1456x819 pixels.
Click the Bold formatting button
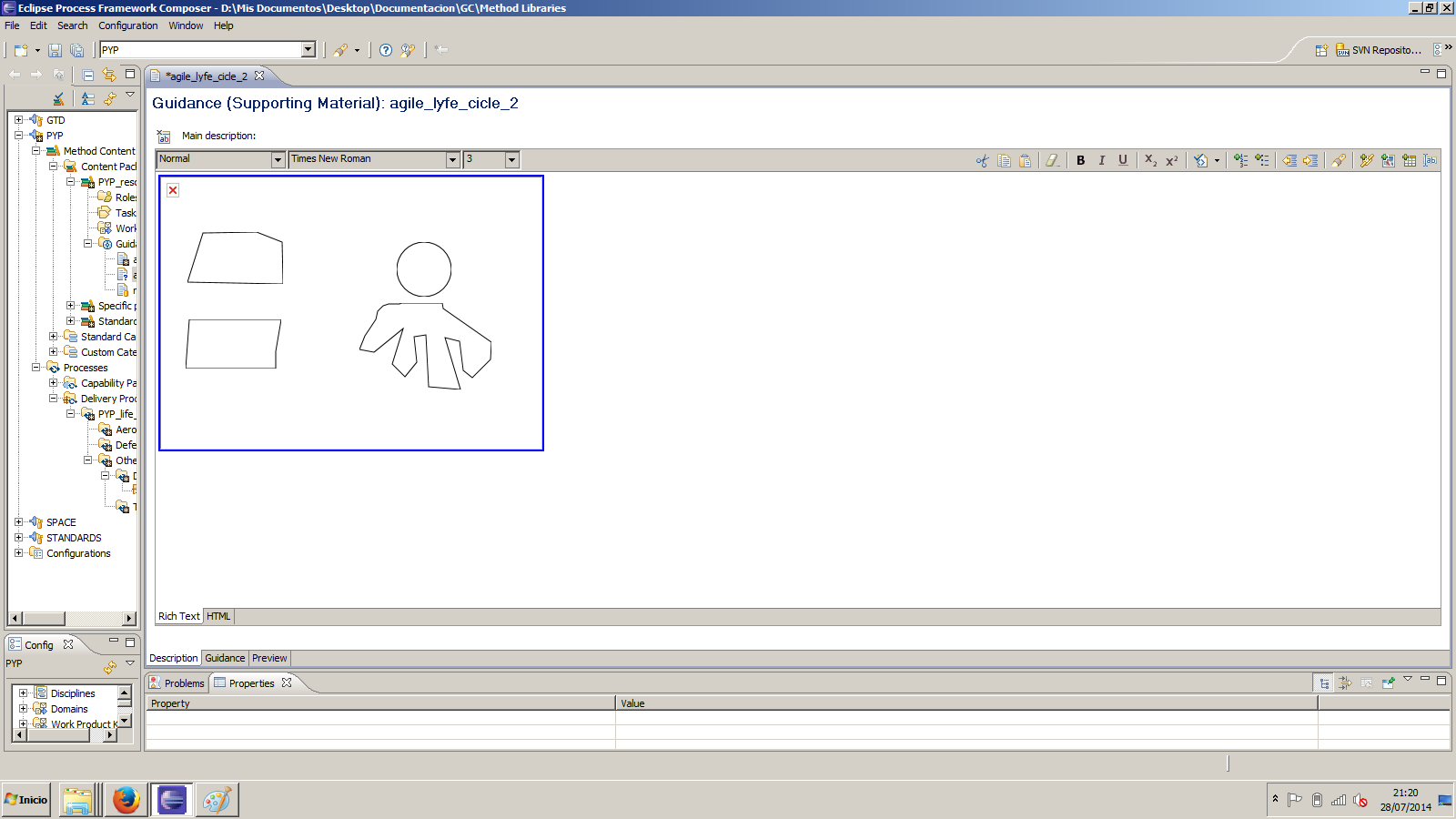[x=1080, y=160]
